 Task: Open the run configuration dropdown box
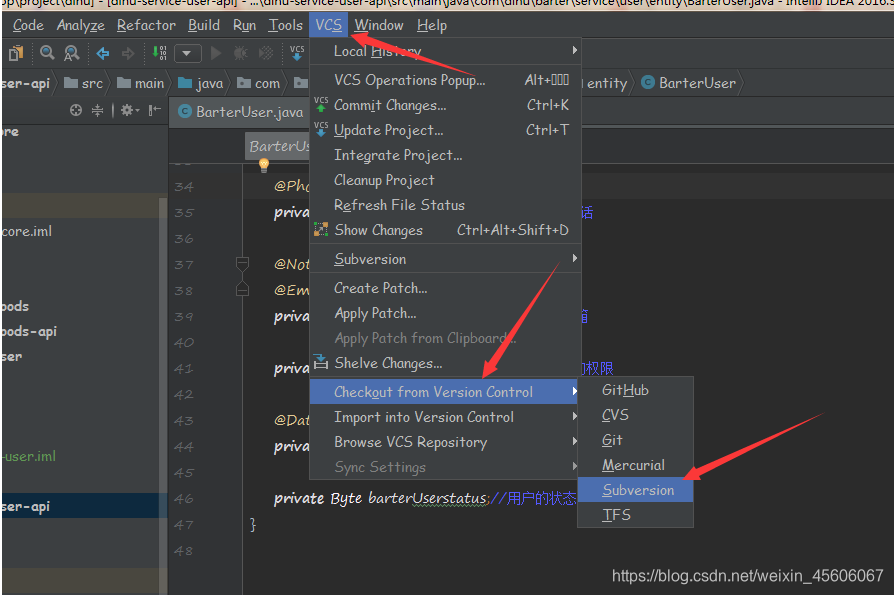[x=188, y=54]
